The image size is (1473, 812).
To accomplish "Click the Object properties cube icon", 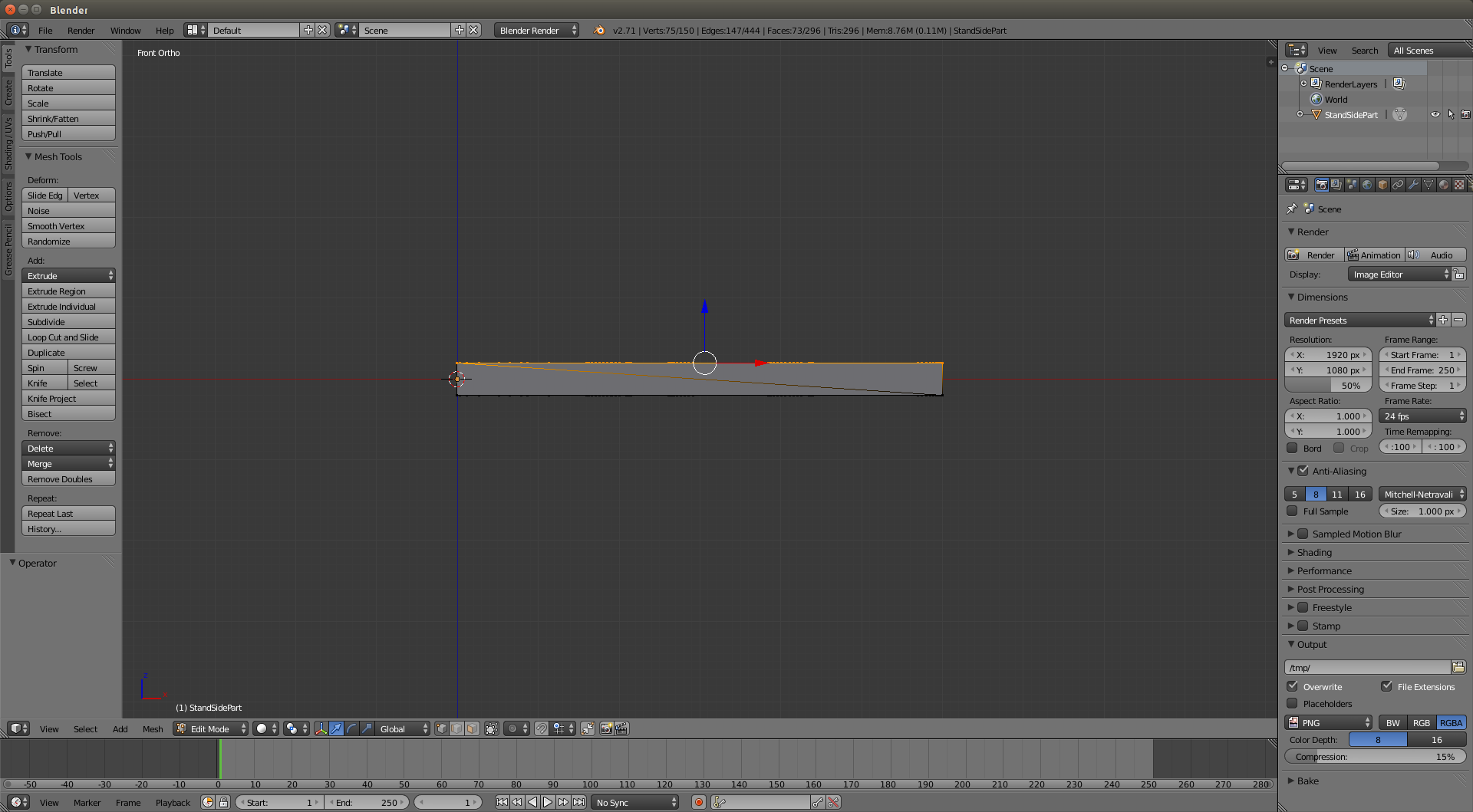I will click(x=1382, y=185).
